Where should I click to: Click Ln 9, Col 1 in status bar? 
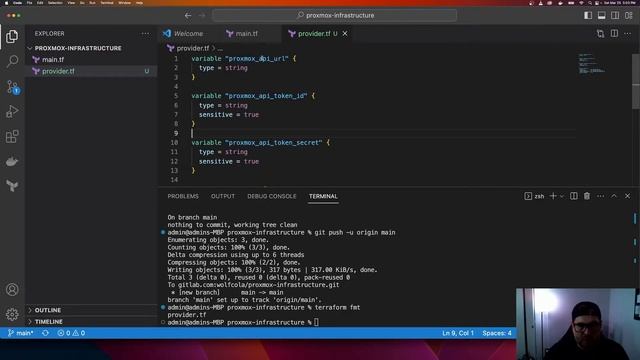click(x=458, y=333)
